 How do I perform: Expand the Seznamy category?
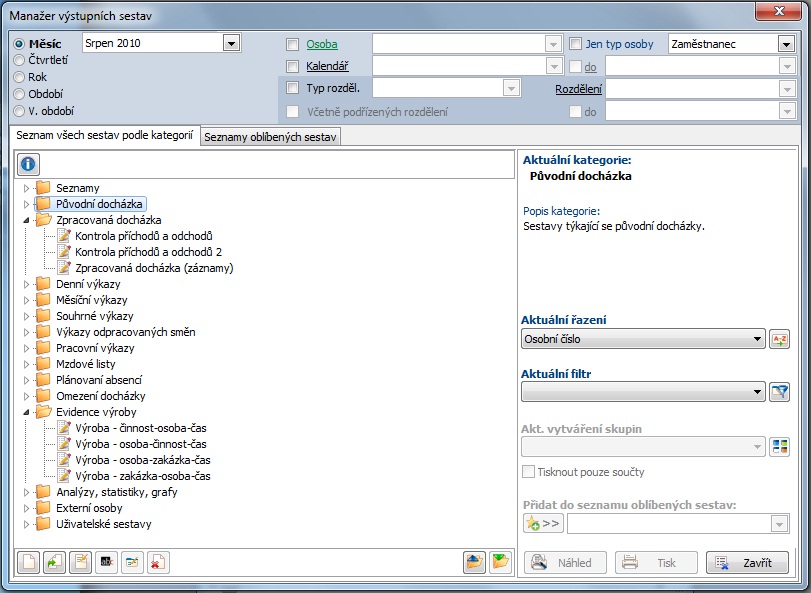[26, 188]
